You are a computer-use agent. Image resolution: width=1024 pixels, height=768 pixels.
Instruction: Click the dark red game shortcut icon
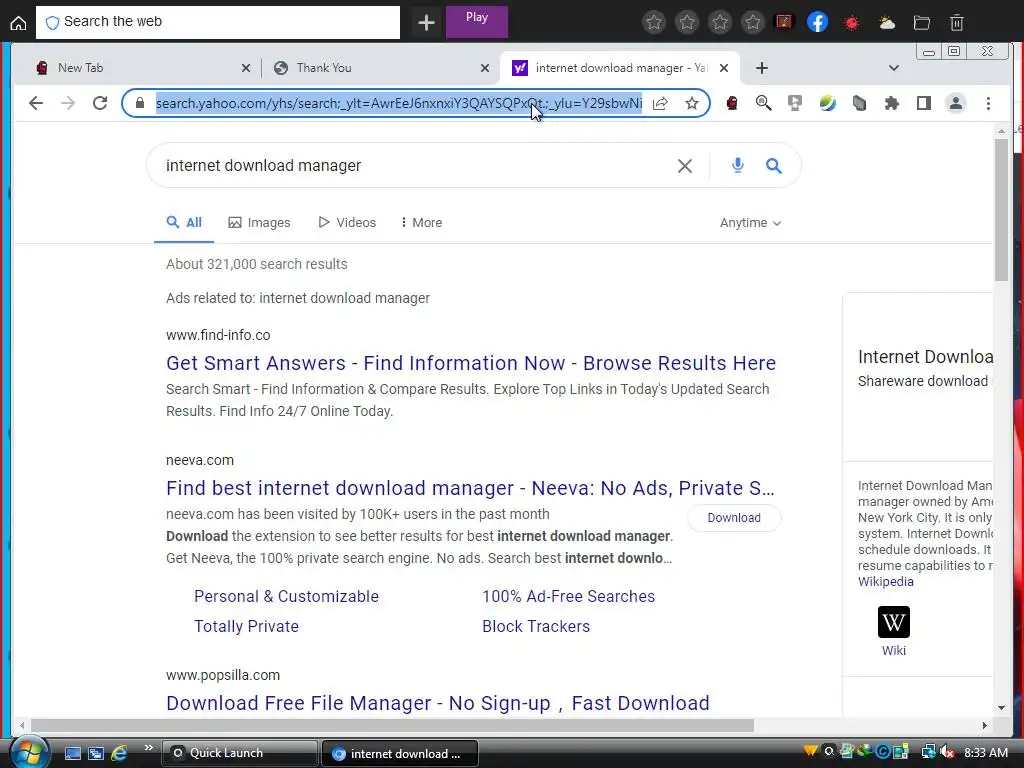click(x=784, y=22)
